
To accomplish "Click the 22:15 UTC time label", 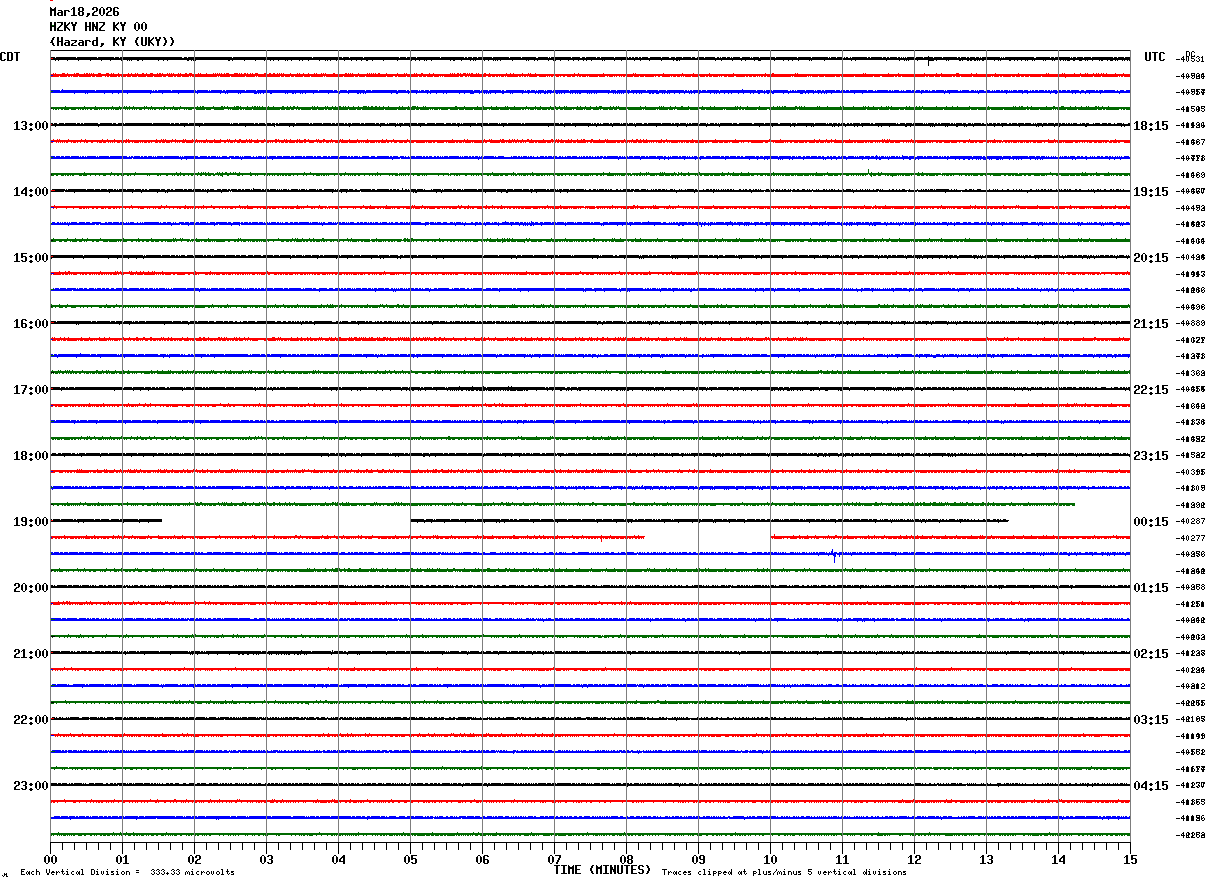I will coord(1151,390).
